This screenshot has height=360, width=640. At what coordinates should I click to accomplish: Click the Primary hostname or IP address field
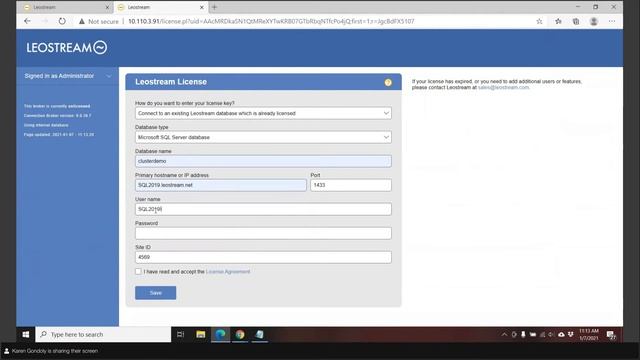click(x=221, y=185)
